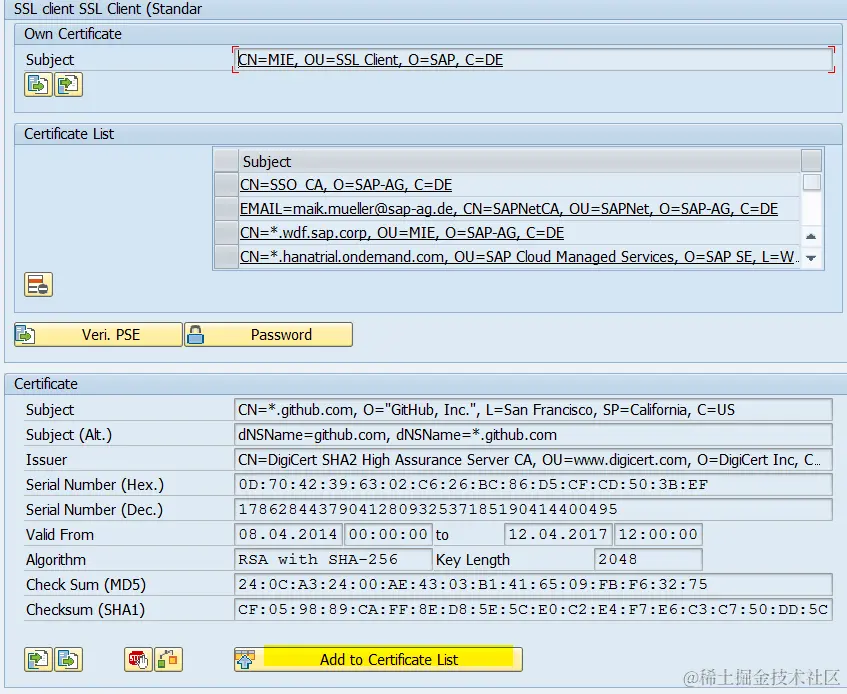Image resolution: width=847 pixels, height=694 pixels.
Task: Click the Own Certificate group title
Action: click(x=73, y=33)
